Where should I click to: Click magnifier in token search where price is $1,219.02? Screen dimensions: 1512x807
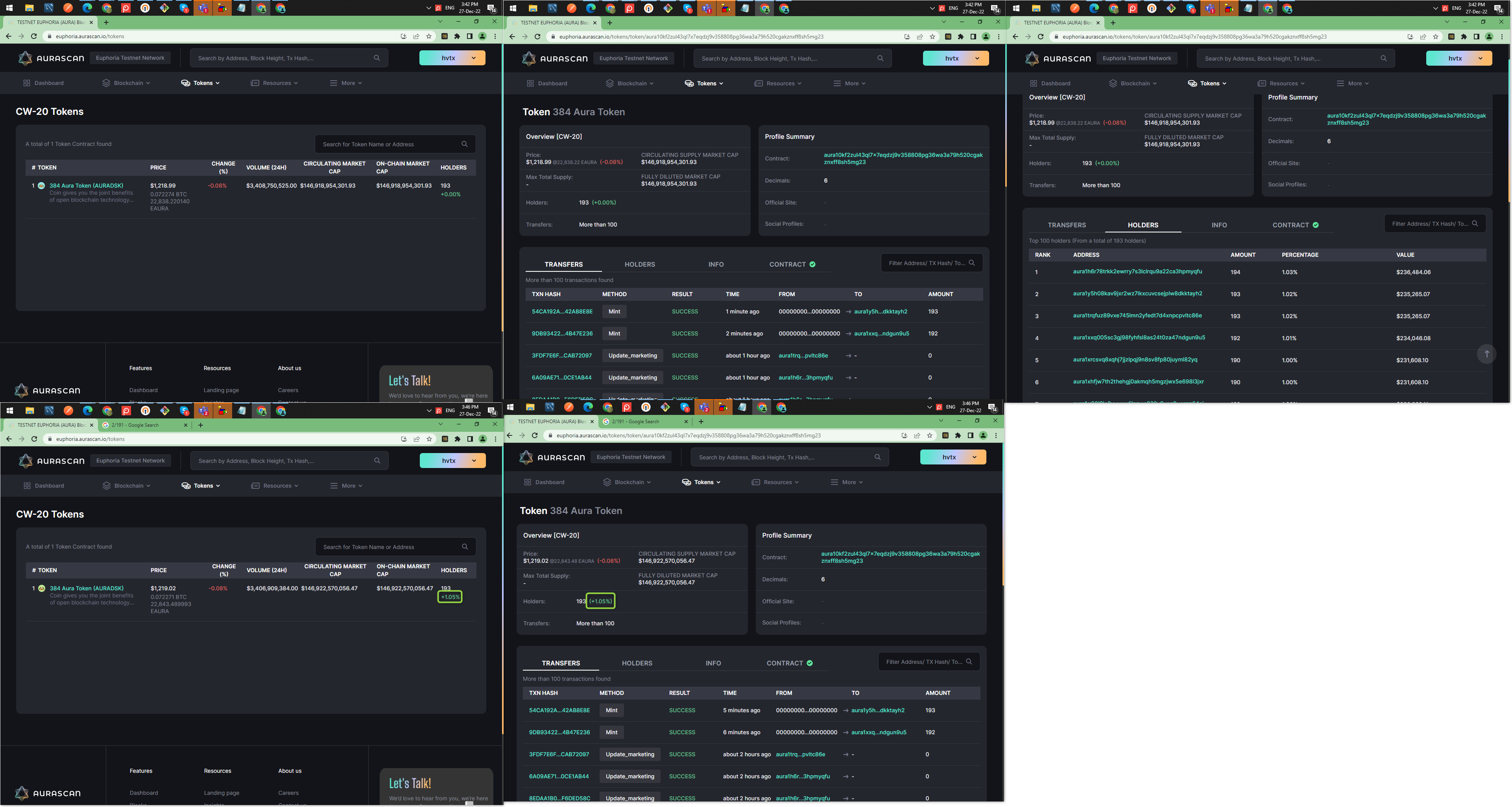(465, 546)
